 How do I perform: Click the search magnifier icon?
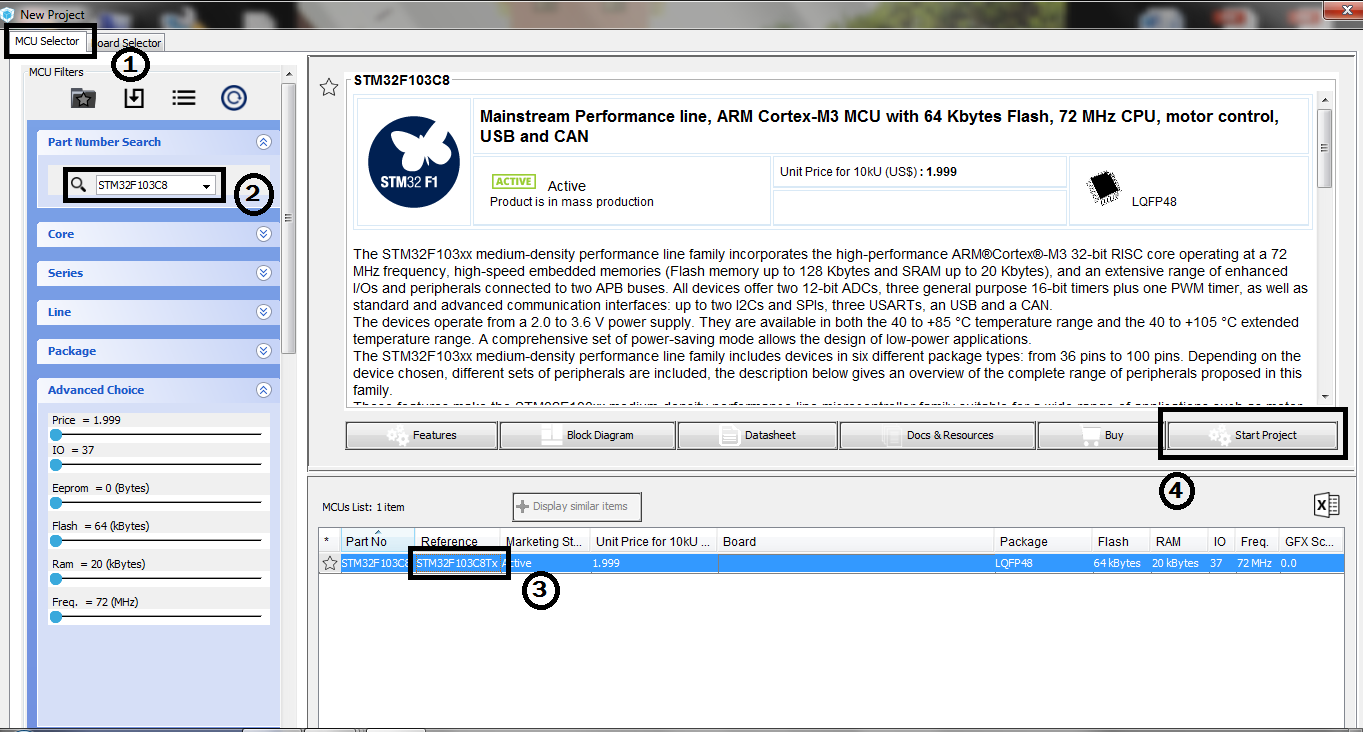[x=78, y=185]
